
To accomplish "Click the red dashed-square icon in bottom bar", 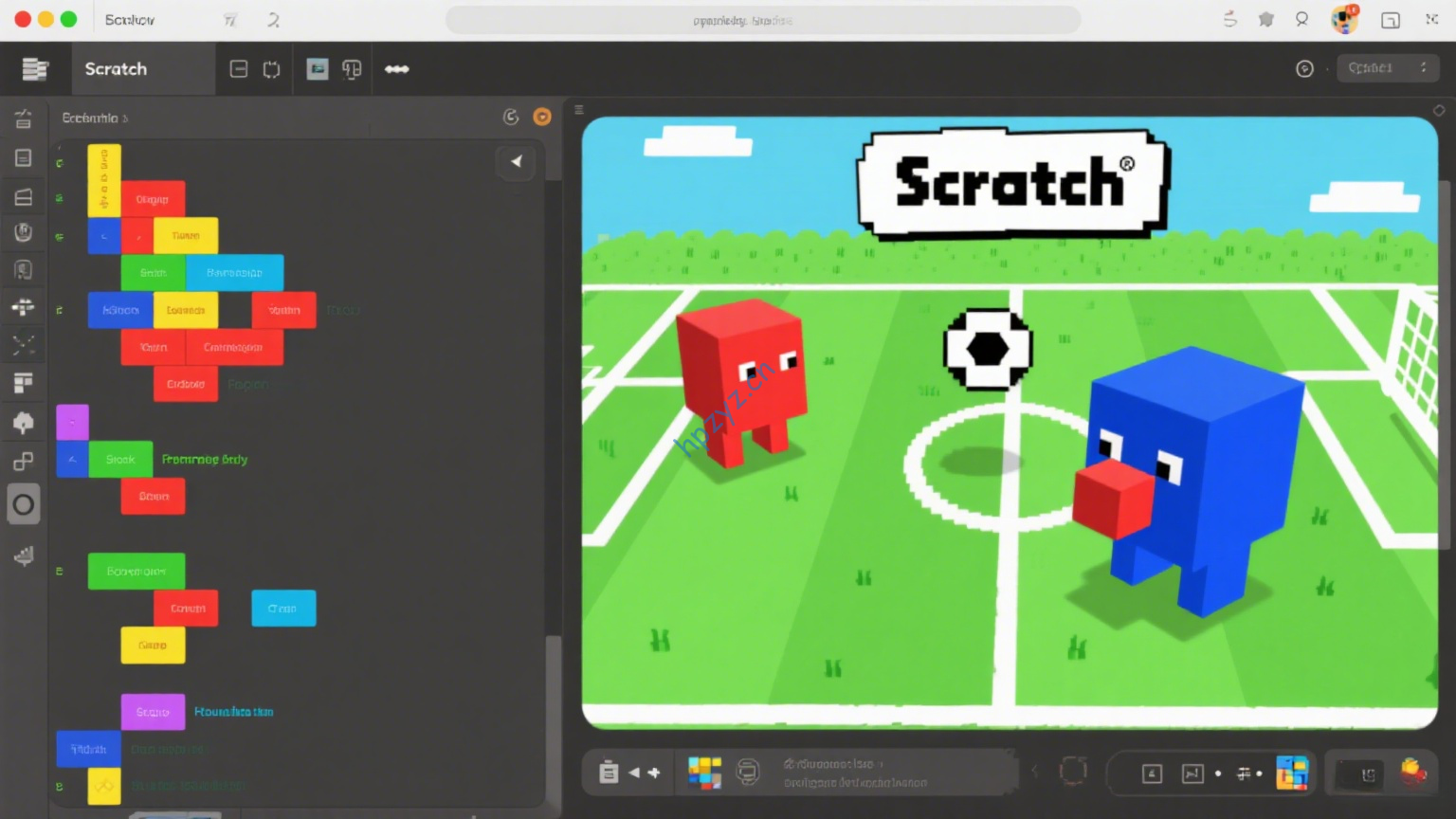I will click(1072, 771).
